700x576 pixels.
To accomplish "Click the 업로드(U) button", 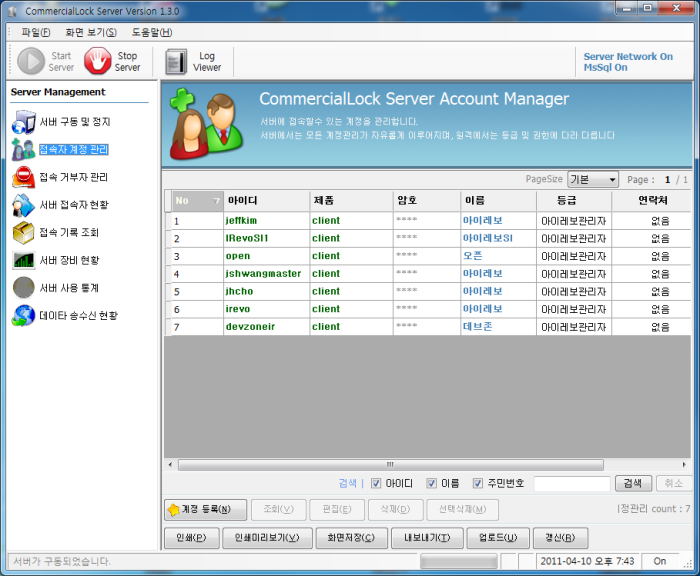I will (498, 538).
